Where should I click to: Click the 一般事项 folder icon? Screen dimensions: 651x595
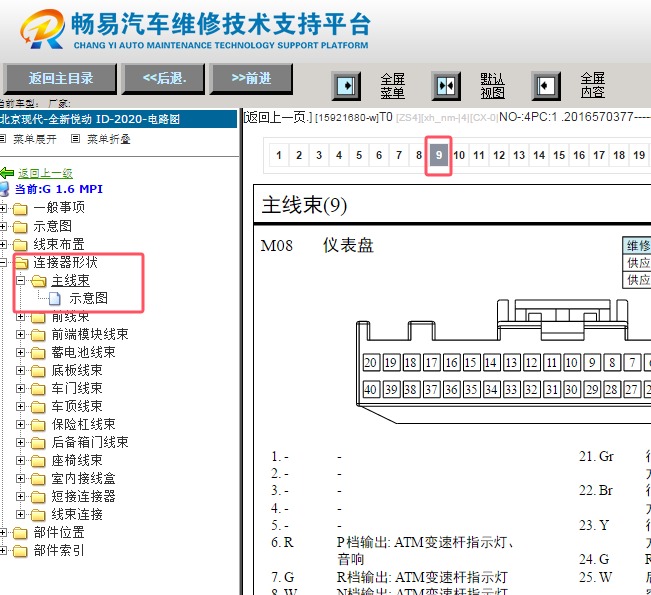(x=20, y=208)
